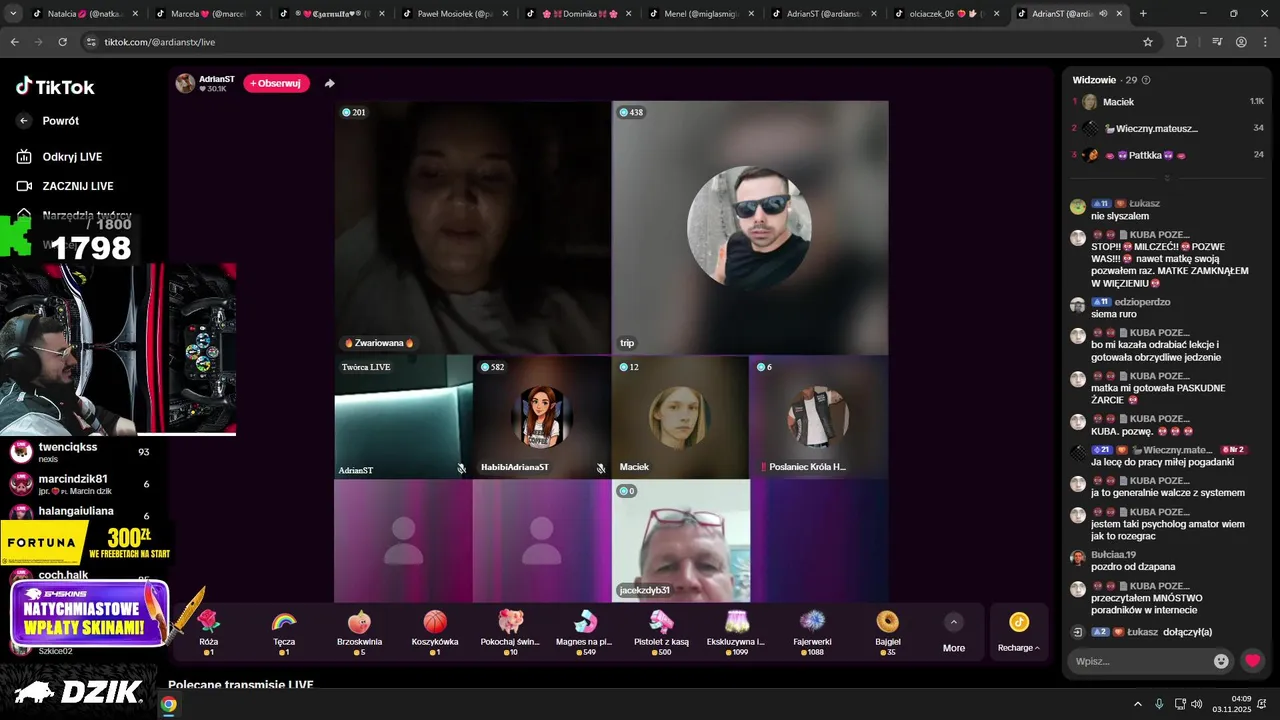Select the trip guest tile
1280x720 pixels.
click(x=750, y=227)
